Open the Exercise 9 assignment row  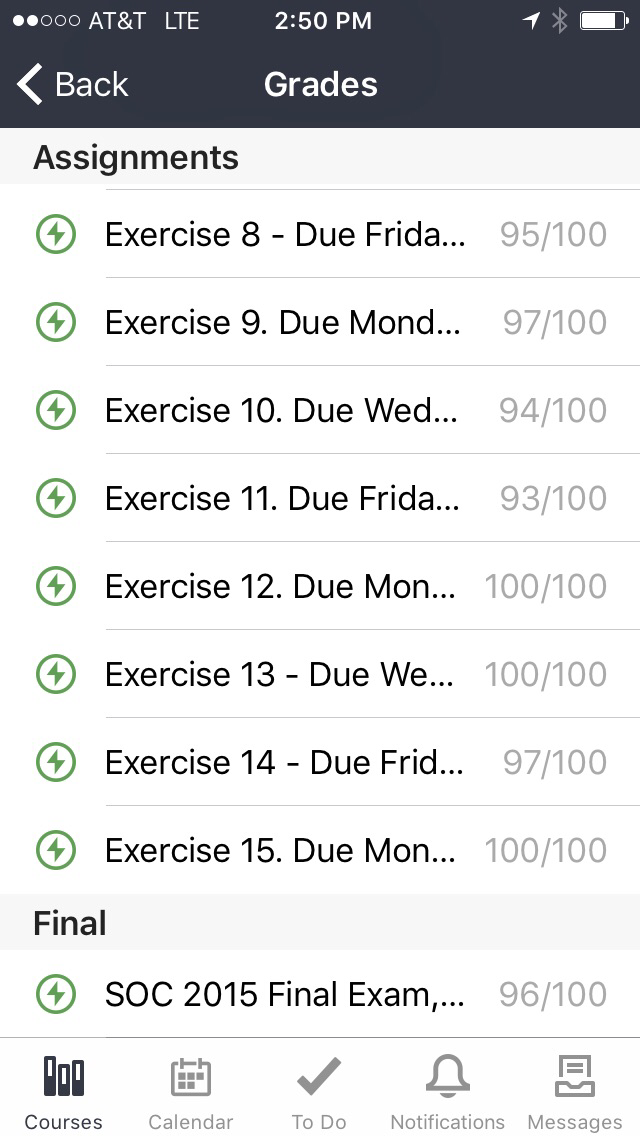[x=283, y=323]
